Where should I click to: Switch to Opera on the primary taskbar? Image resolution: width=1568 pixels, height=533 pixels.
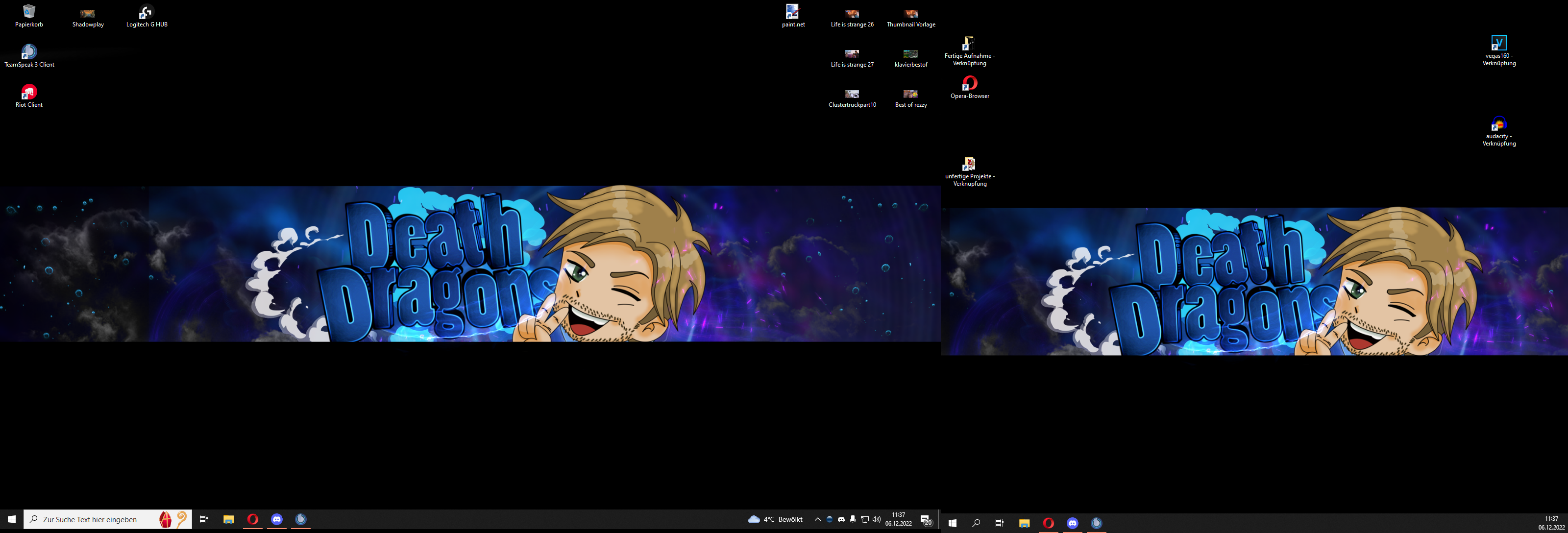point(253,519)
